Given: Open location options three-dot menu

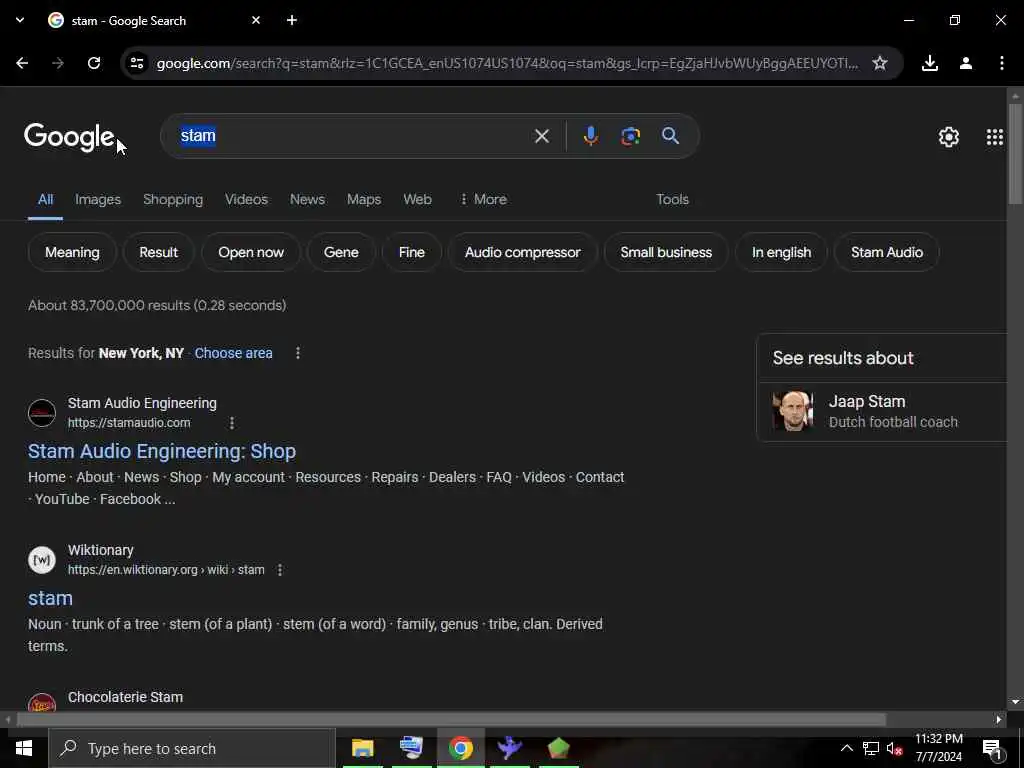Looking at the screenshot, I should pos(298,353).
